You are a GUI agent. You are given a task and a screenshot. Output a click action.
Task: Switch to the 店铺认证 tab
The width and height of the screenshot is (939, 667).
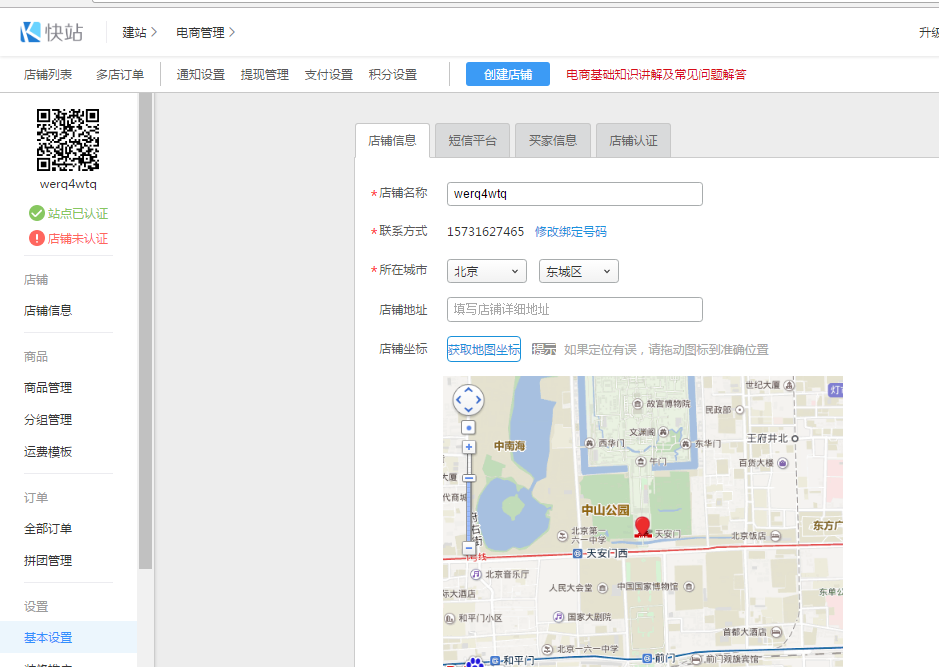pyautogui.click(x=633, y=140)
